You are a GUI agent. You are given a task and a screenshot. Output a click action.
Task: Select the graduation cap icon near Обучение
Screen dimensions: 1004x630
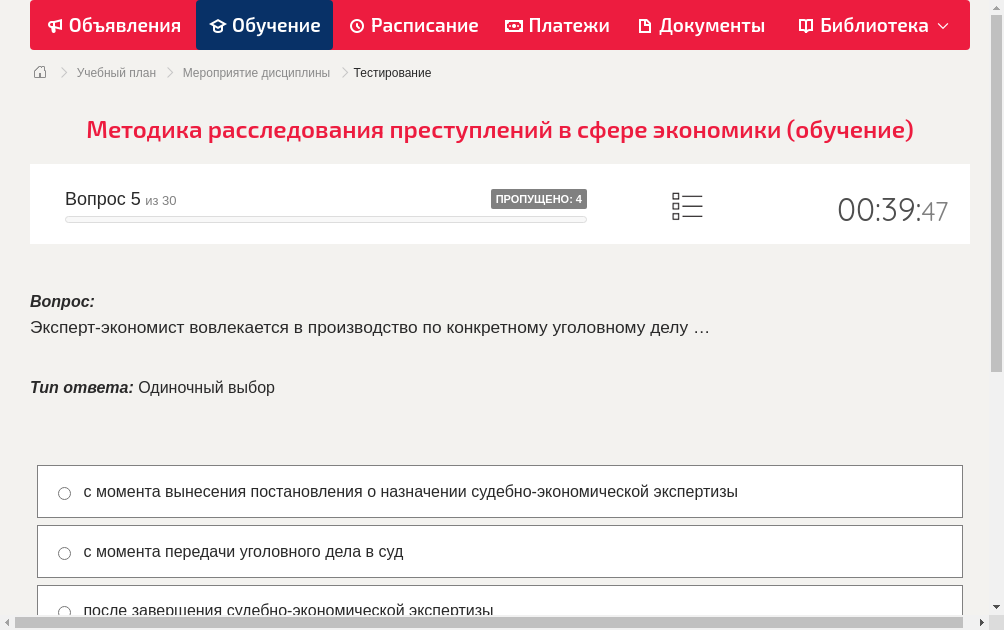point(217,25)
